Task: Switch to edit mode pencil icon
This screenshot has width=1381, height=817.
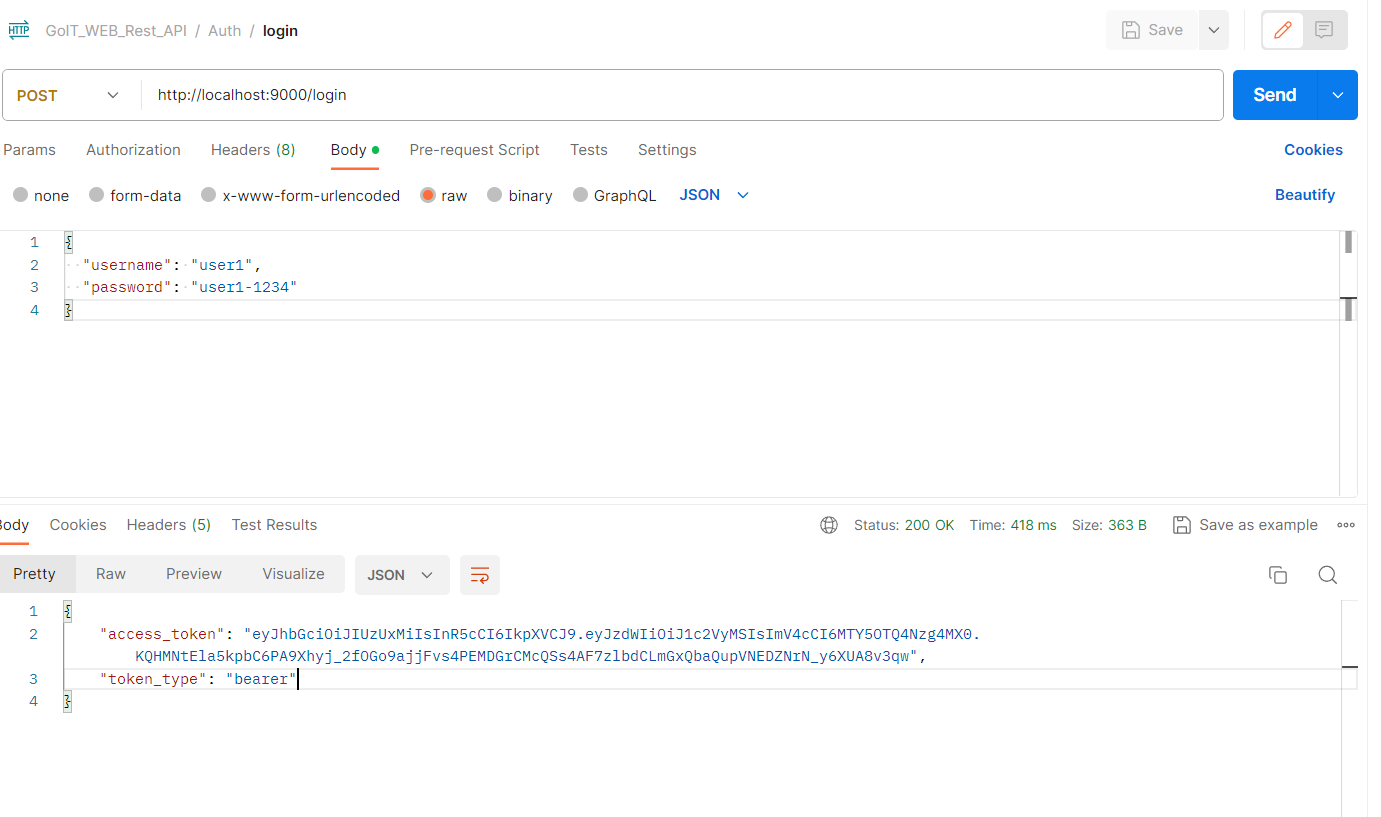Action: pos(1283,30)
